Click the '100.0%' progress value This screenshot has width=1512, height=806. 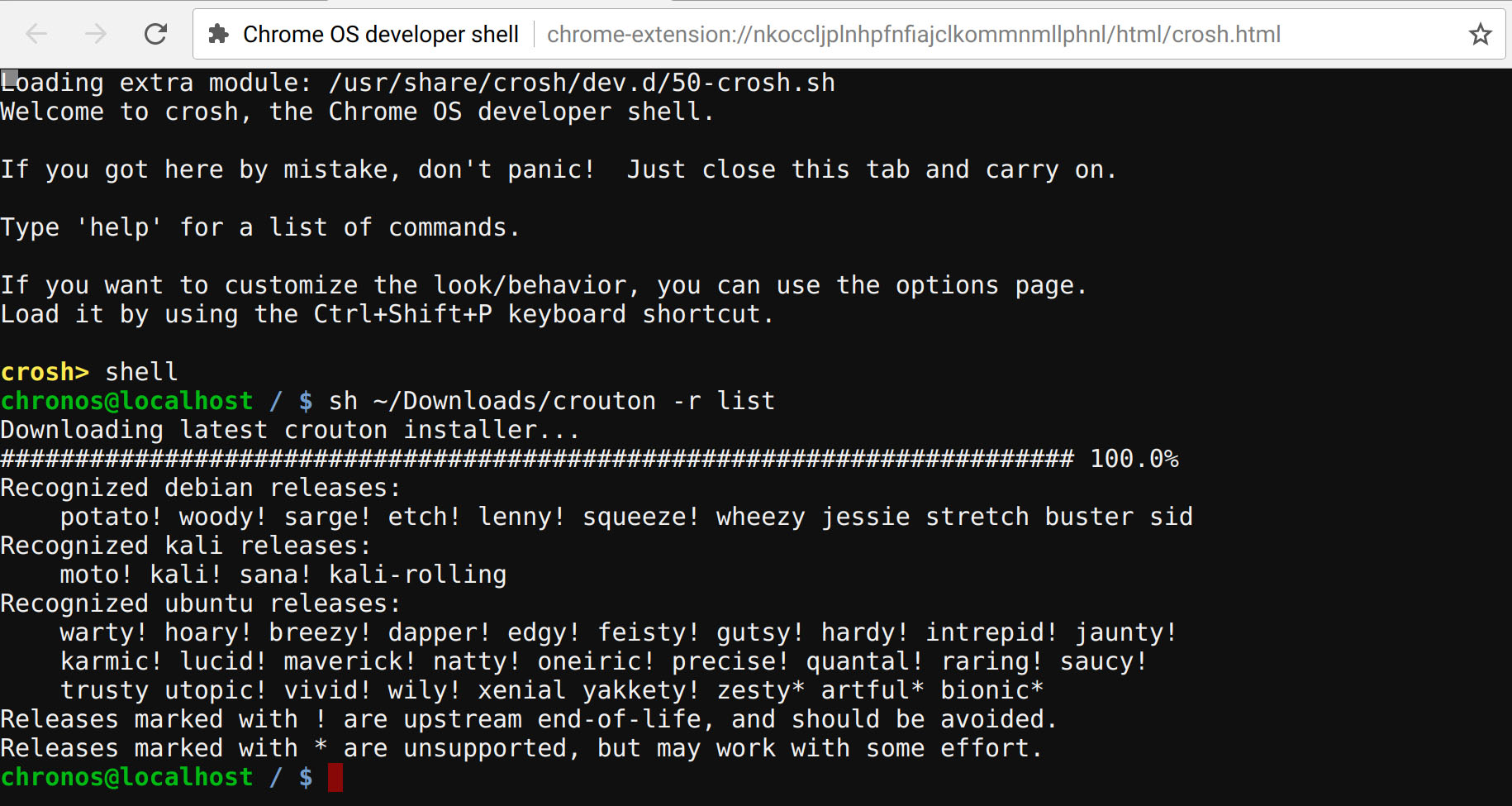coord(1134,459)
